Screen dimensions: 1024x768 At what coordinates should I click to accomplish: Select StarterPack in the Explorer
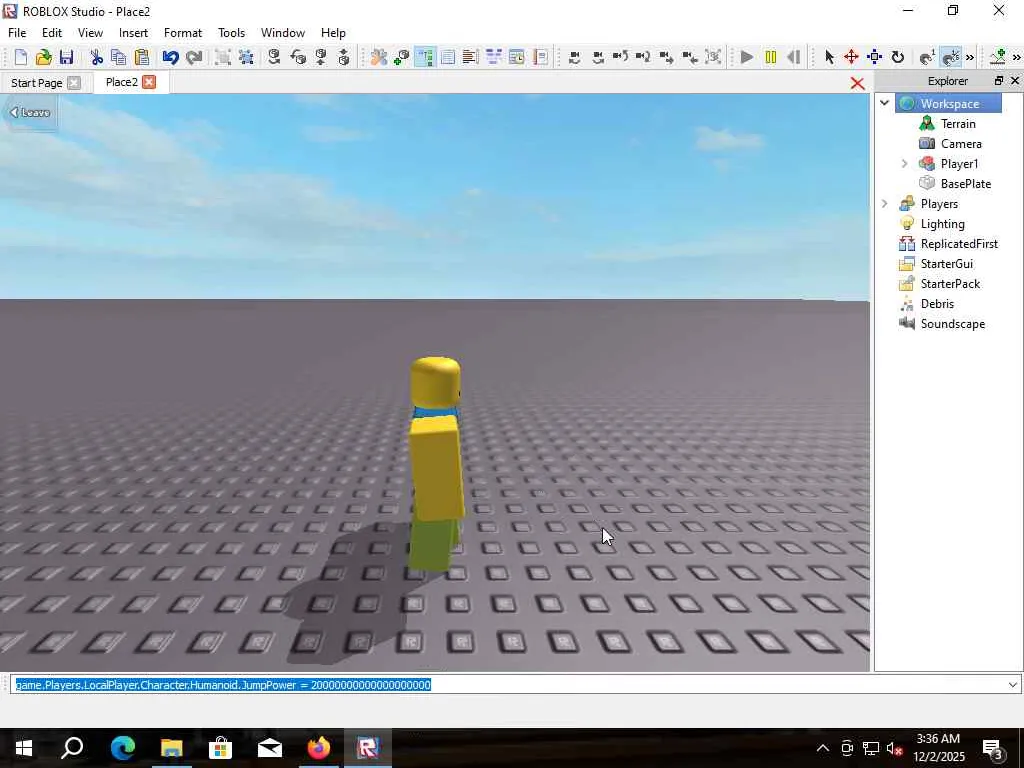click(950, 284)
